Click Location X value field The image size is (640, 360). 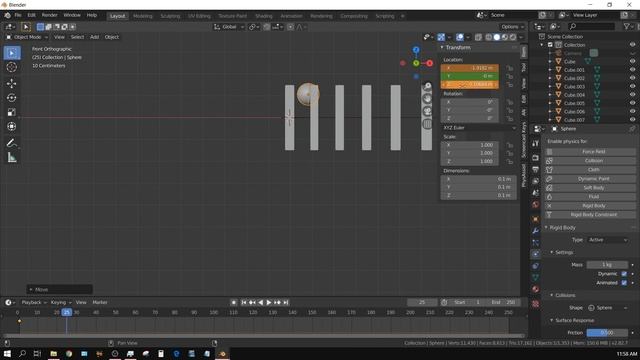point(470,68)
